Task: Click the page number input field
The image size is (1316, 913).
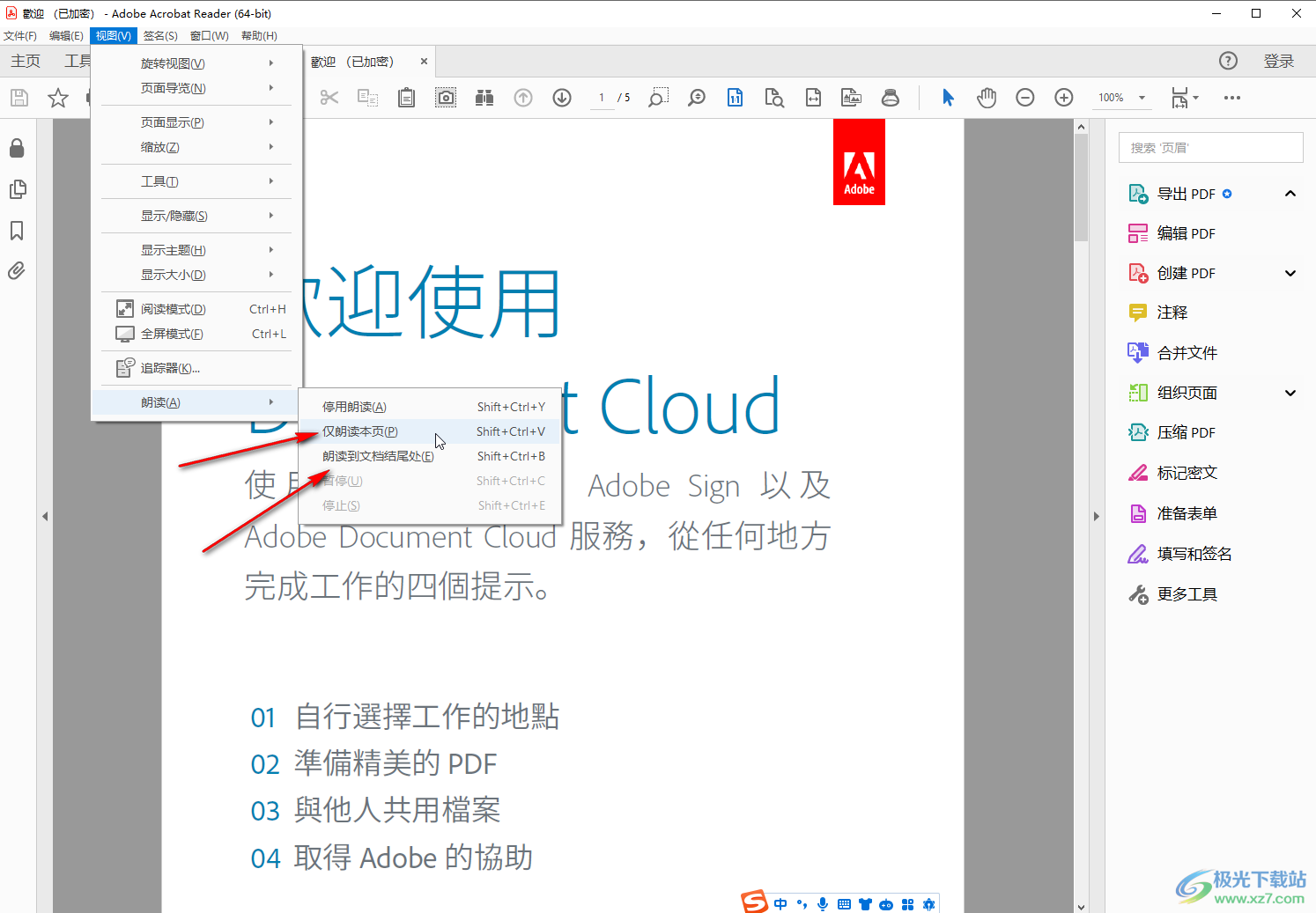Action: click(x=602, y=98)
